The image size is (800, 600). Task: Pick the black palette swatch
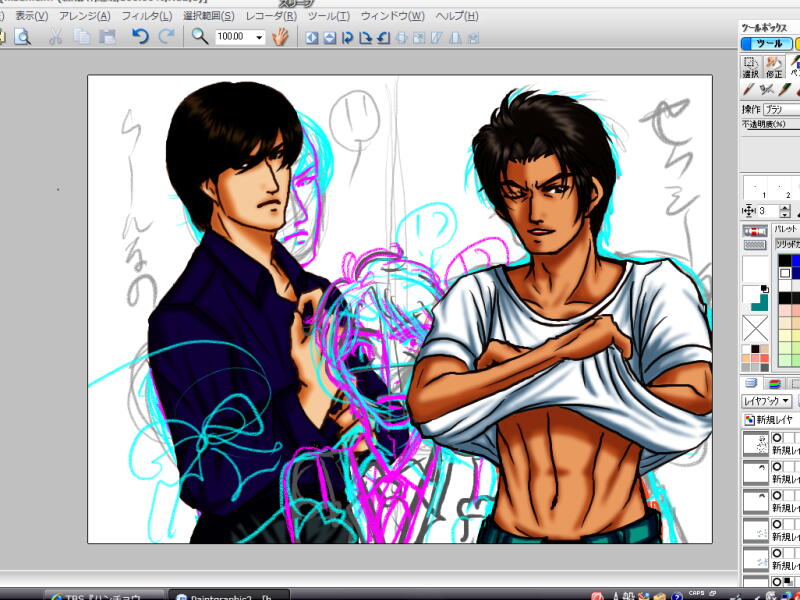784,261
